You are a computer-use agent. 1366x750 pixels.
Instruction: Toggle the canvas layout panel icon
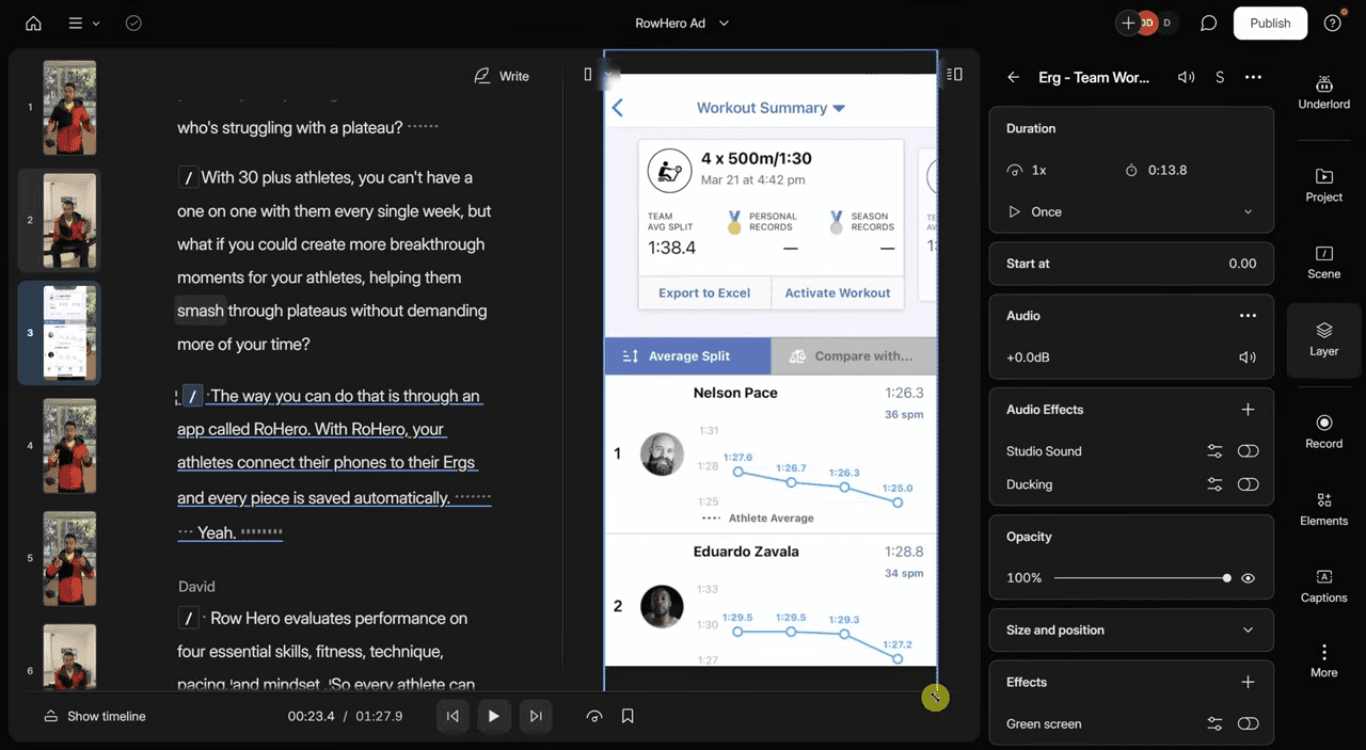(x=955, y=74)
